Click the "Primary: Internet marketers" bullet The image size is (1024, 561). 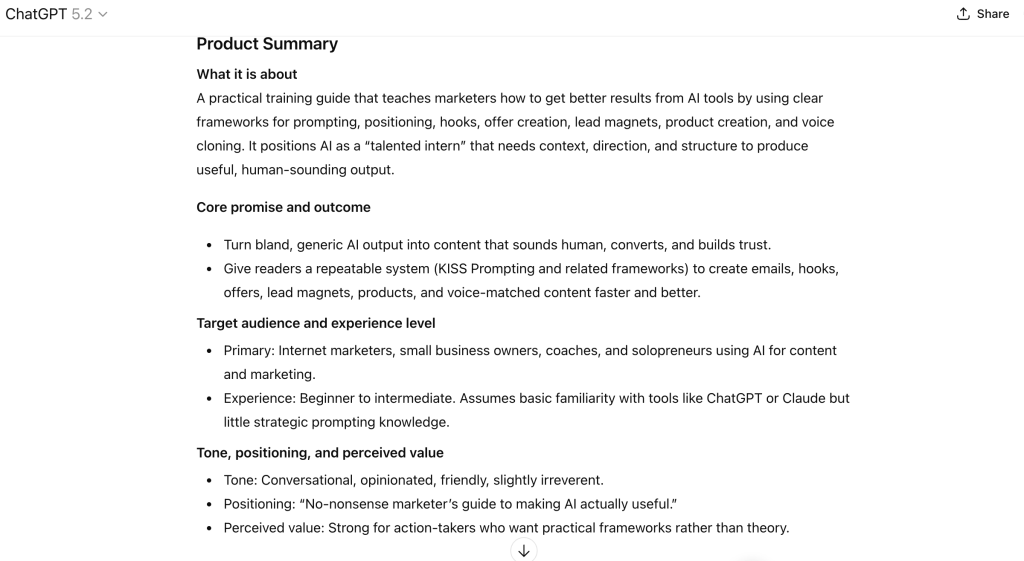(x=530, y=351)
